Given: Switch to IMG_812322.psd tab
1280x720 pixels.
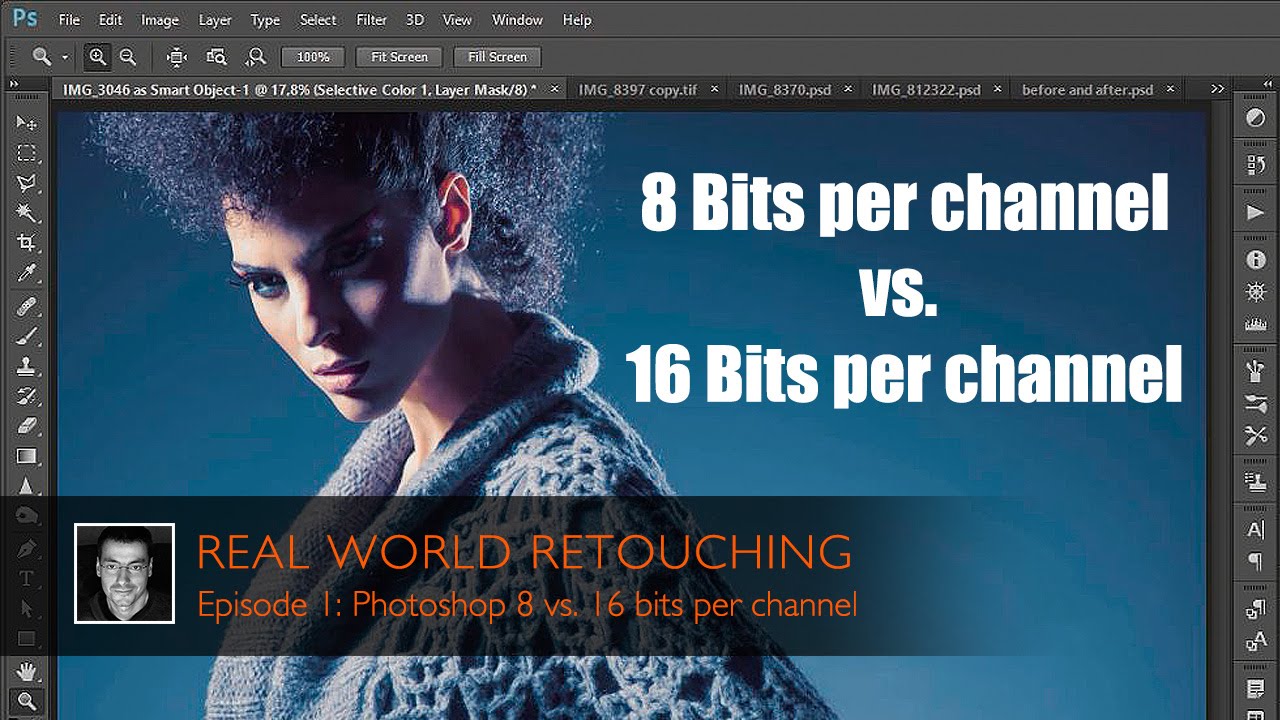Looking at the screenshot, I should 926,89.
